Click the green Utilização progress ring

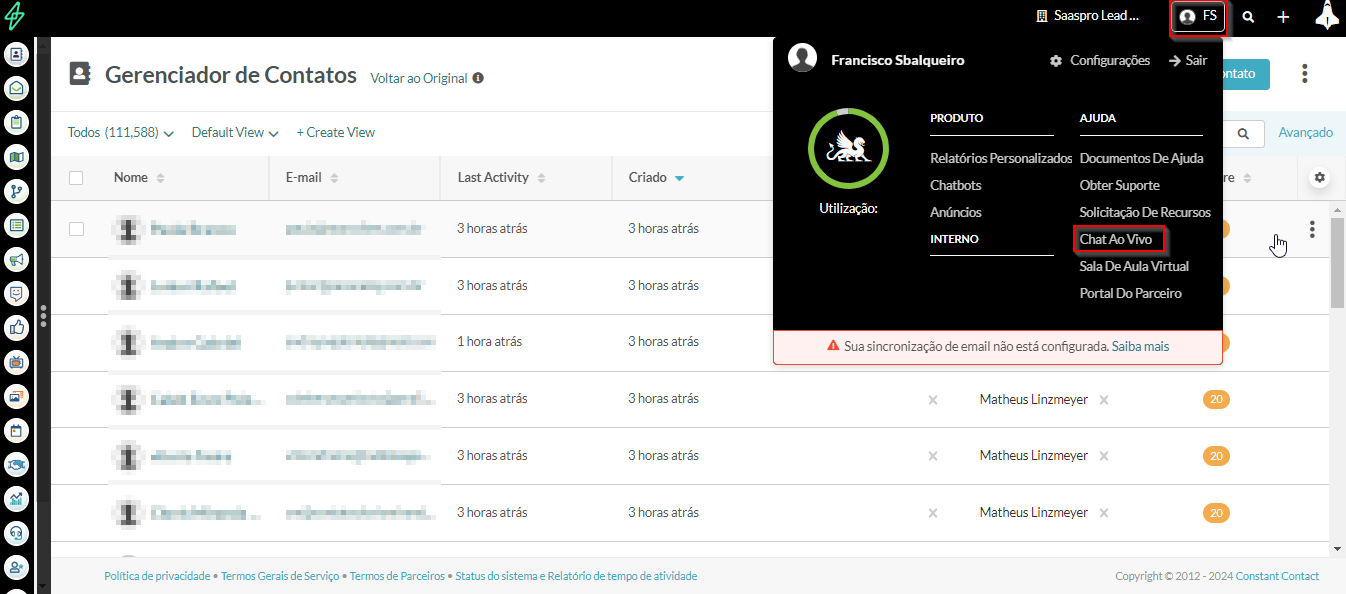pos(847,148)
